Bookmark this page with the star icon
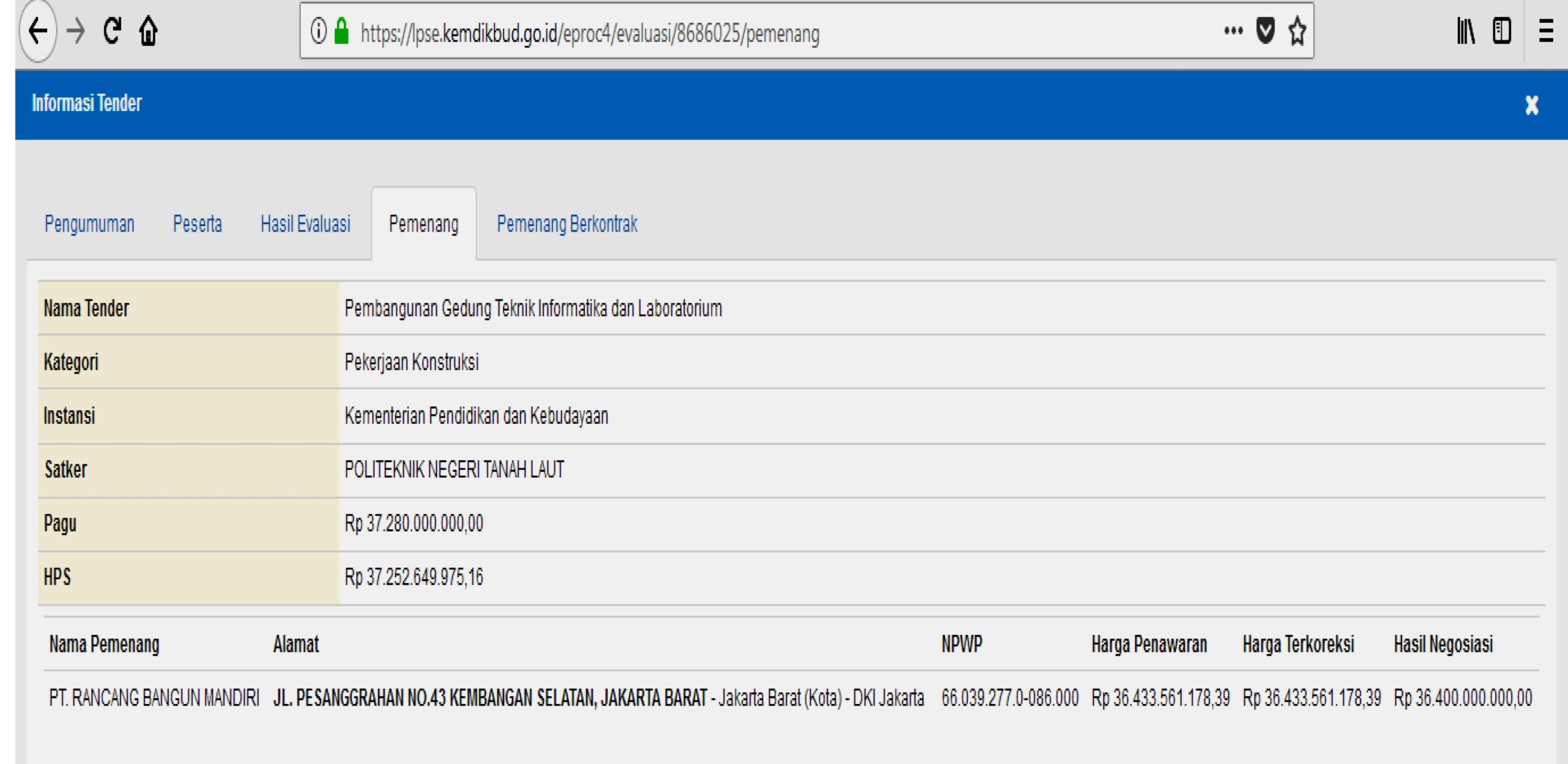Viewport: 1568px width, 764px height. (1297, 31)
